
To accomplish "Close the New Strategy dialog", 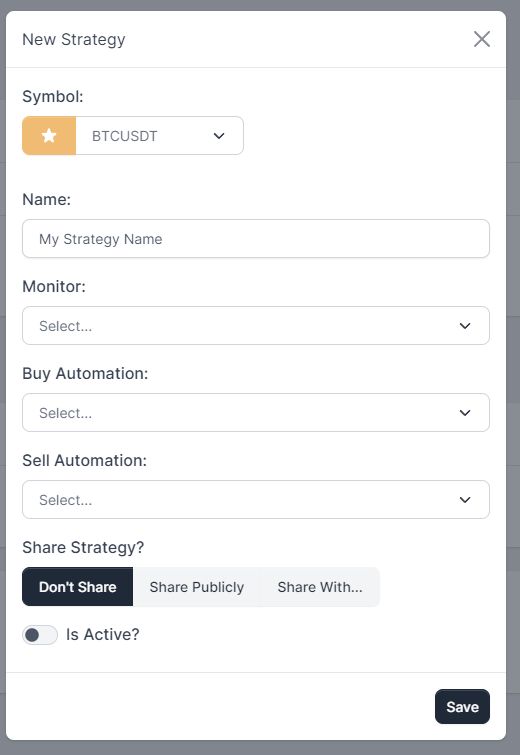I will 481,39.
